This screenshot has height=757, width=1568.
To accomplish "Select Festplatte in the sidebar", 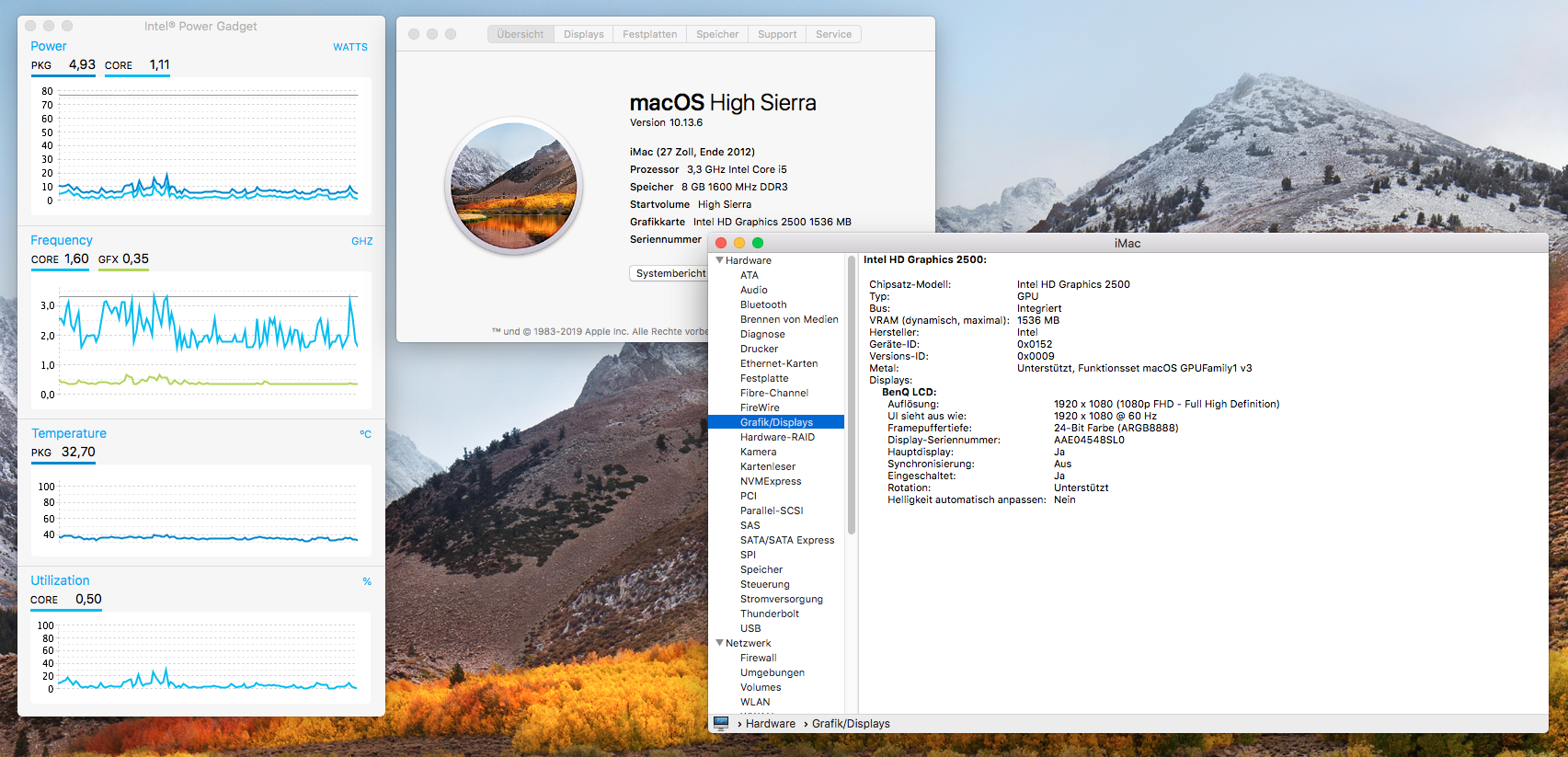I will 764,378.
